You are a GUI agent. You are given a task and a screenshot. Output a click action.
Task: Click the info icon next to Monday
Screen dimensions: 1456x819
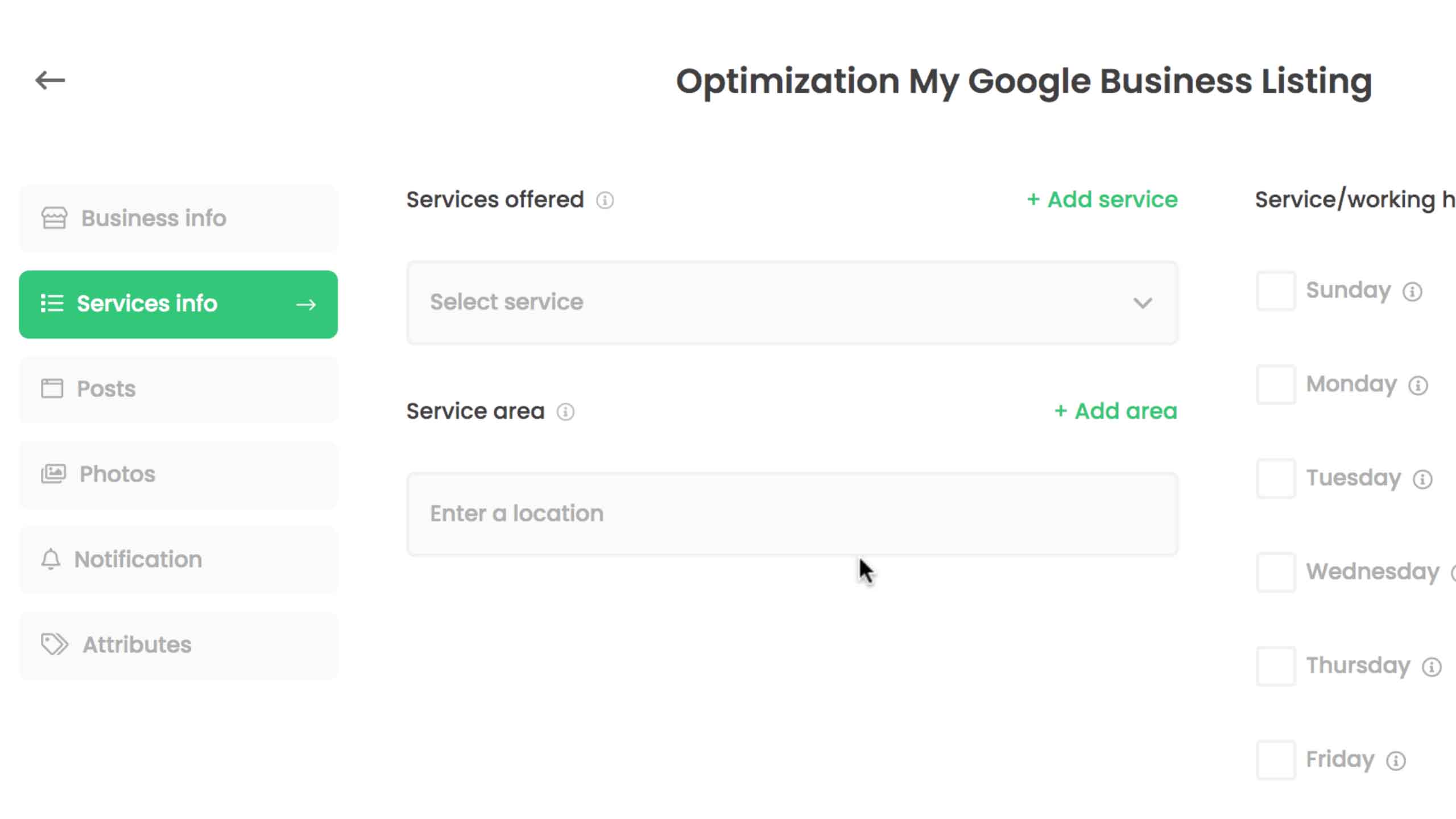pos(1418,386)
